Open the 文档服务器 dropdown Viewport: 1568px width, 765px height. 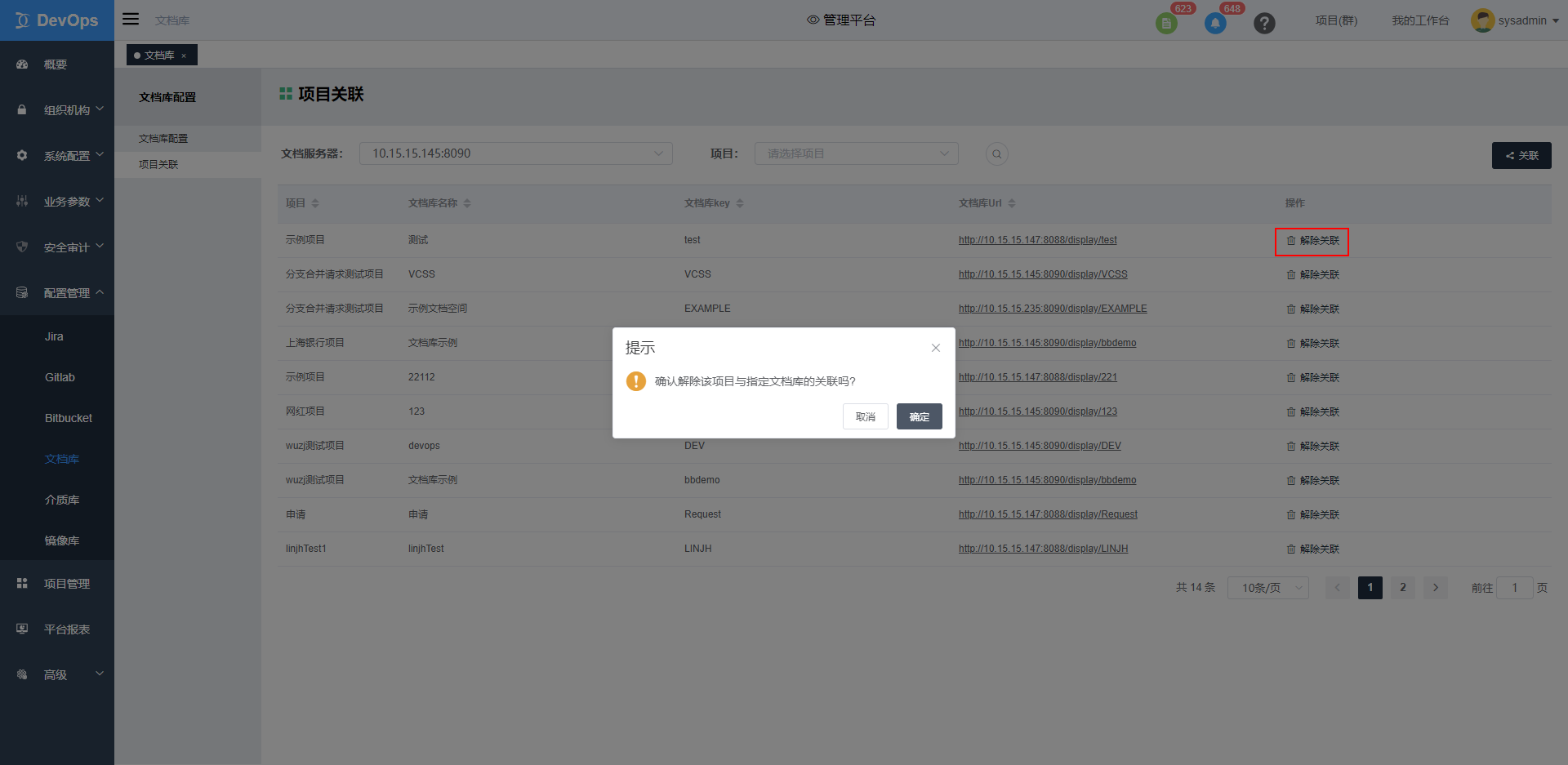tap(516, 153)
